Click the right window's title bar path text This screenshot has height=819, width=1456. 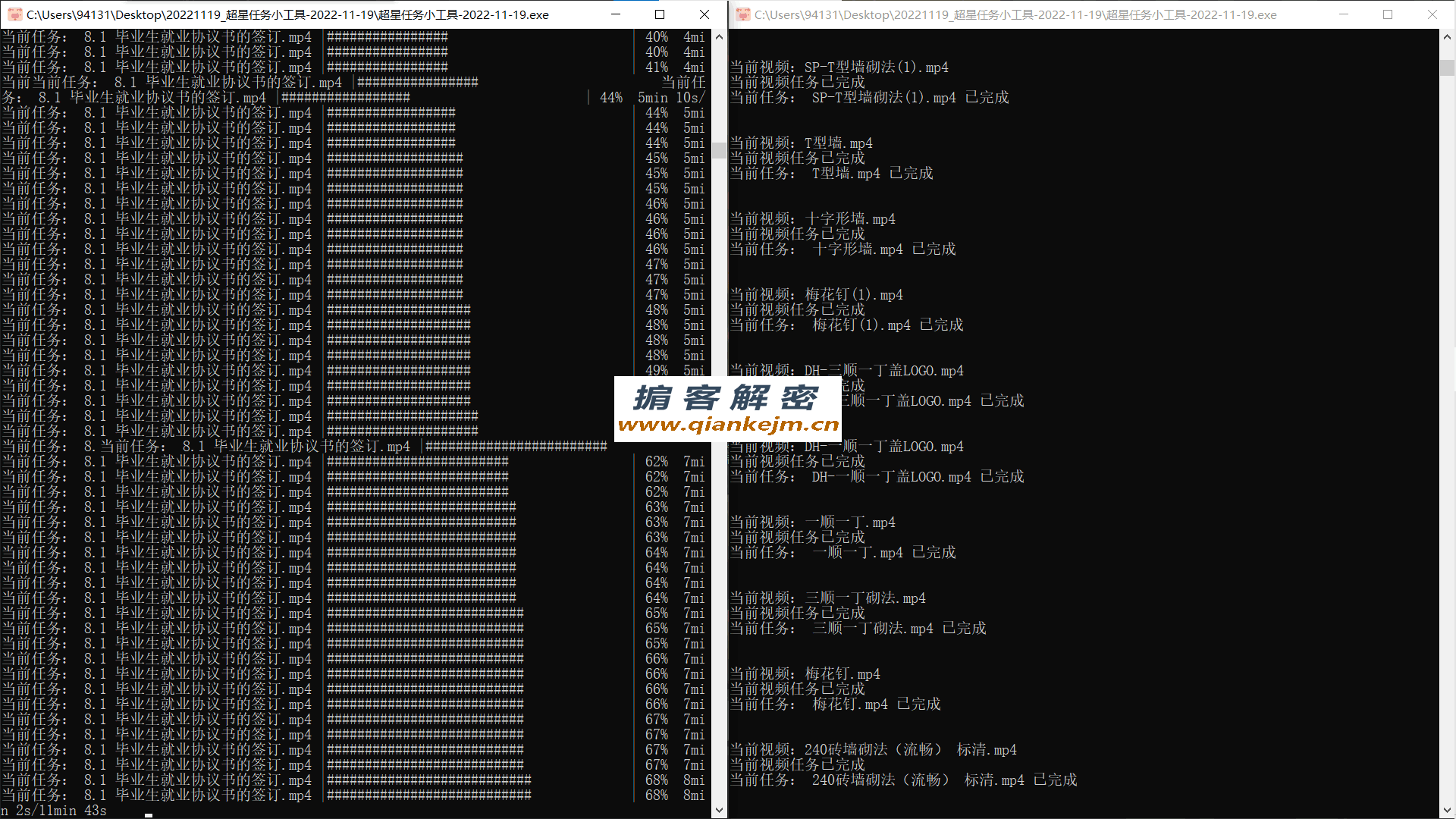[1015, 14]
